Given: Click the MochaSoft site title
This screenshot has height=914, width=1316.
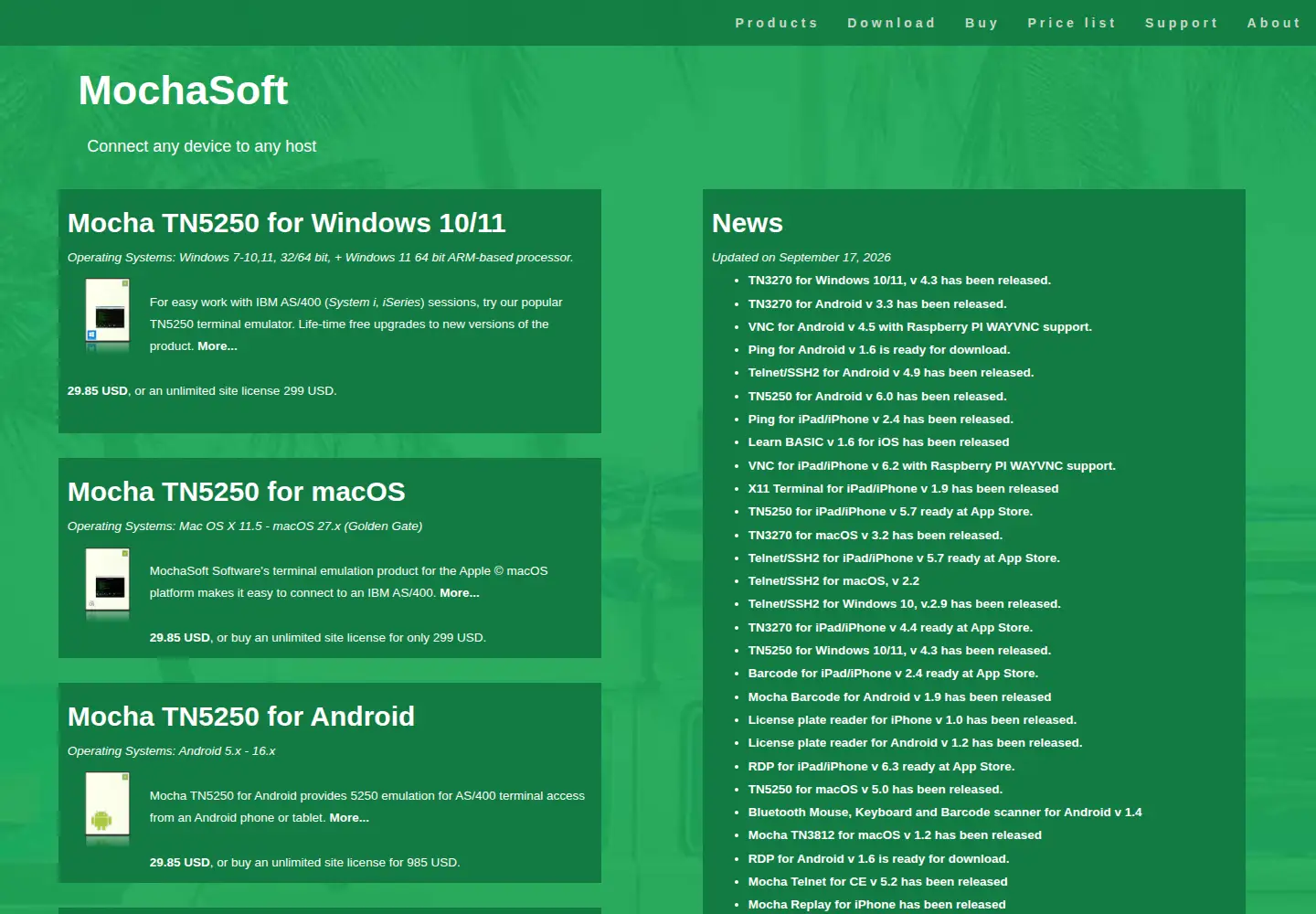Looking at the screenshot, I should [183, 90].
